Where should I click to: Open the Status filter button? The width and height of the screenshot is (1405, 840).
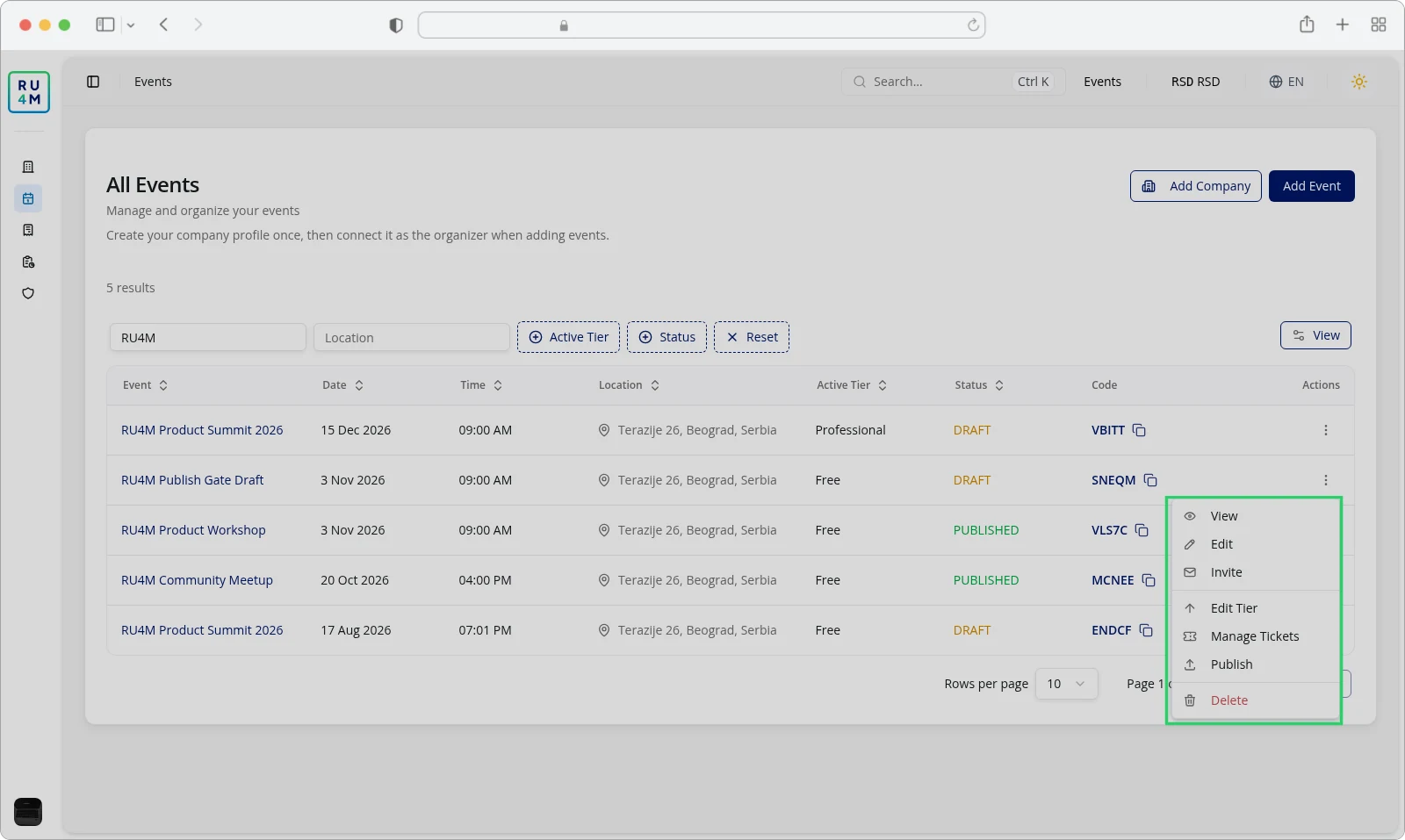tap(666, 337)
